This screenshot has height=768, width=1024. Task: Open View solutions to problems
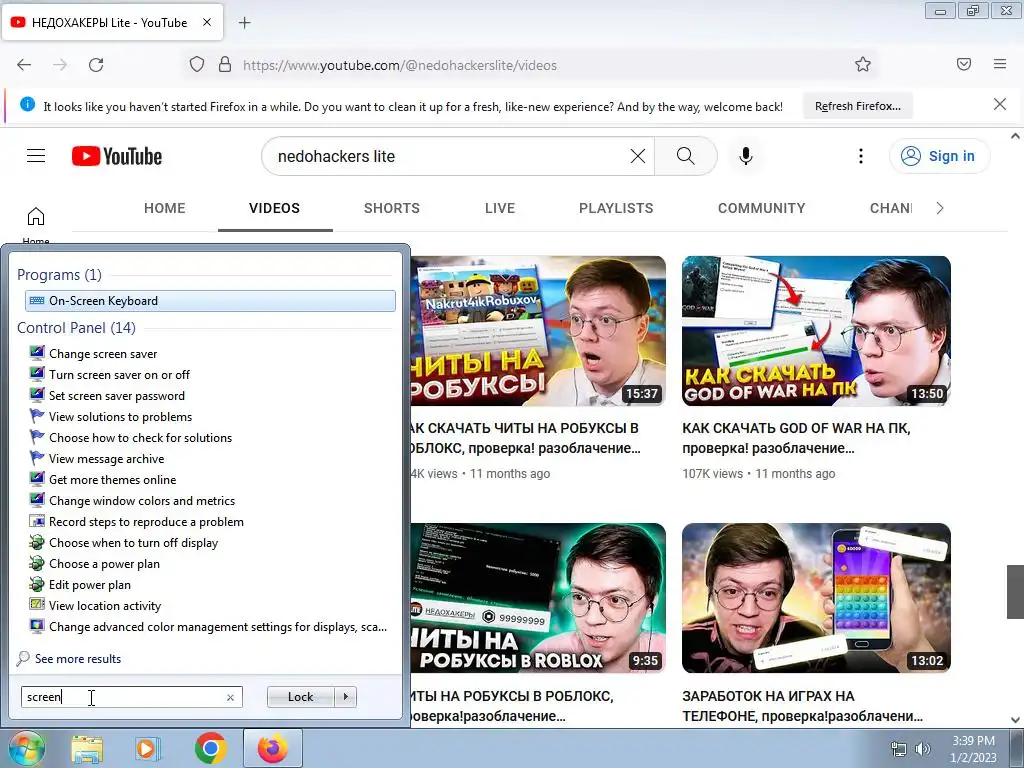tap(120, 417)
